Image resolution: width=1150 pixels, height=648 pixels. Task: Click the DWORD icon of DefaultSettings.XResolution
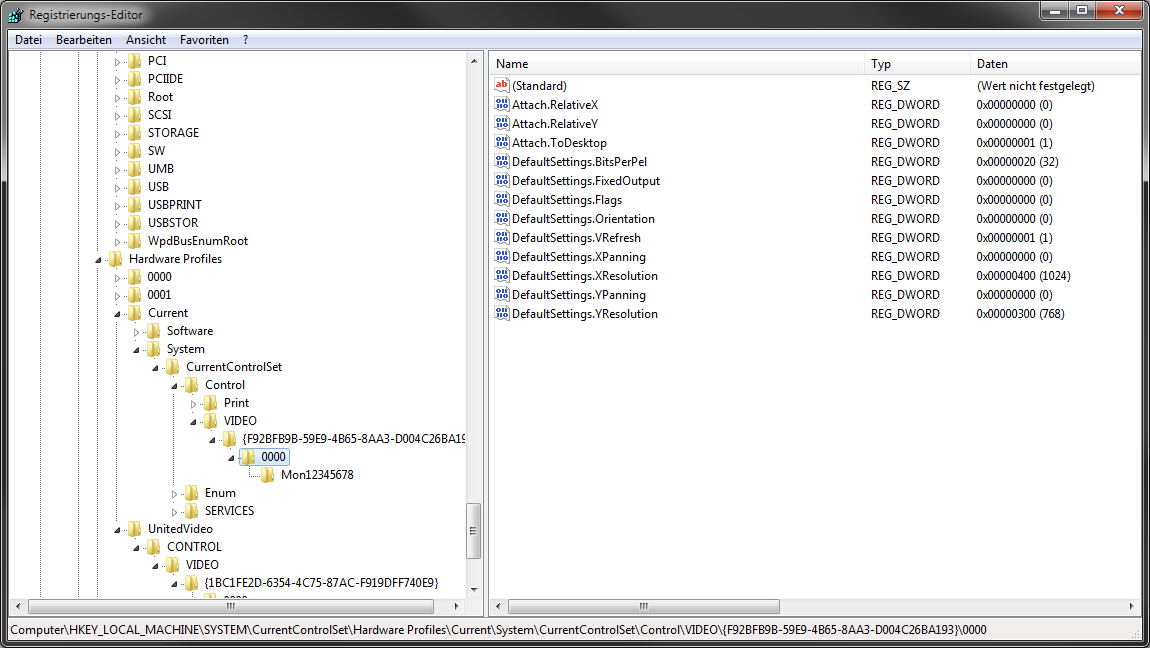[x=502, y=276]
